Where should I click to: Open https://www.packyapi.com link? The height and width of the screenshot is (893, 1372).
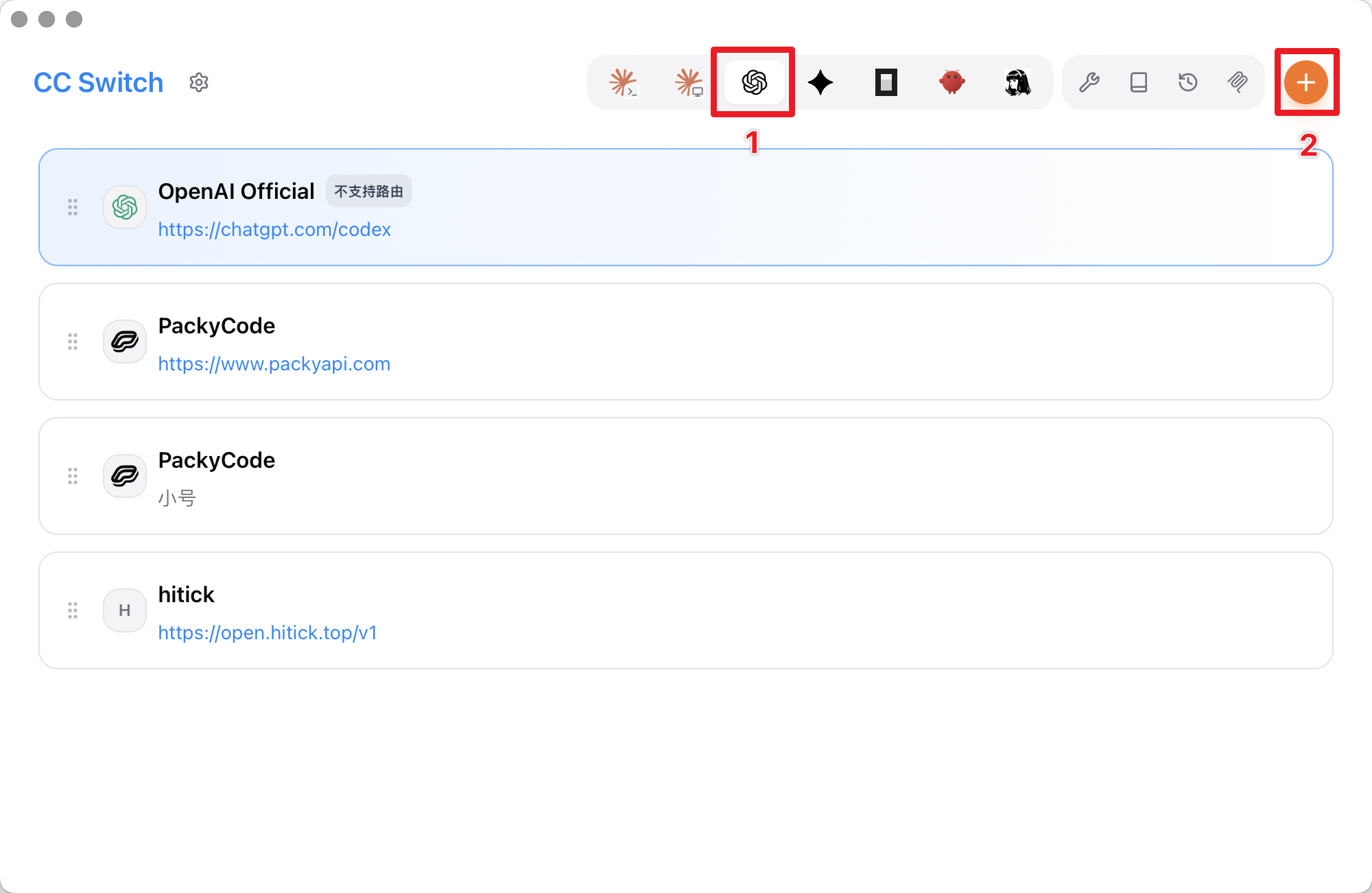click(x=274, y=364)
